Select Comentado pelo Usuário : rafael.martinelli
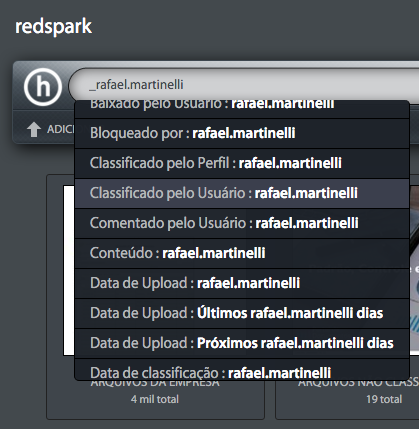Viewport: 419px width, 429px height. [x=242, y=223]
